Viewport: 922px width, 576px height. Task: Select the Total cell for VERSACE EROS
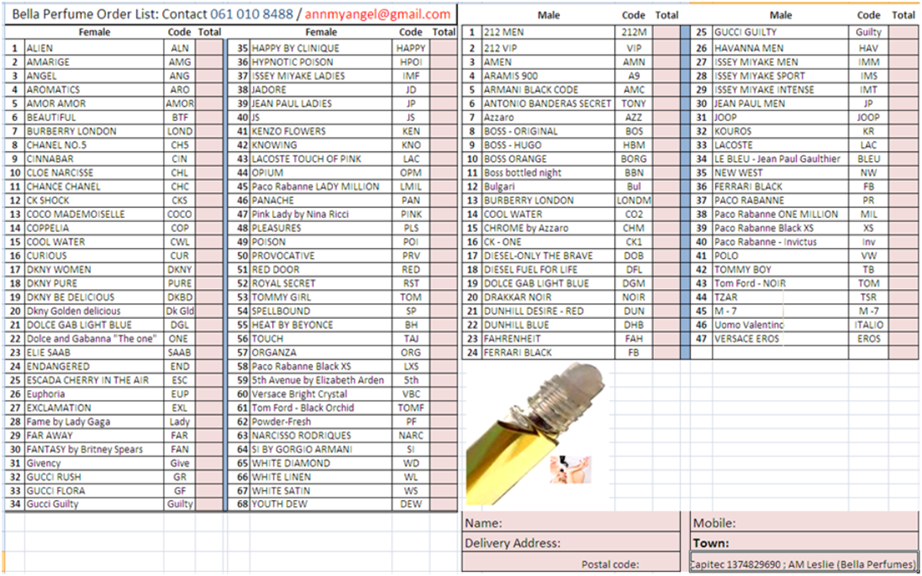point(904,339)
